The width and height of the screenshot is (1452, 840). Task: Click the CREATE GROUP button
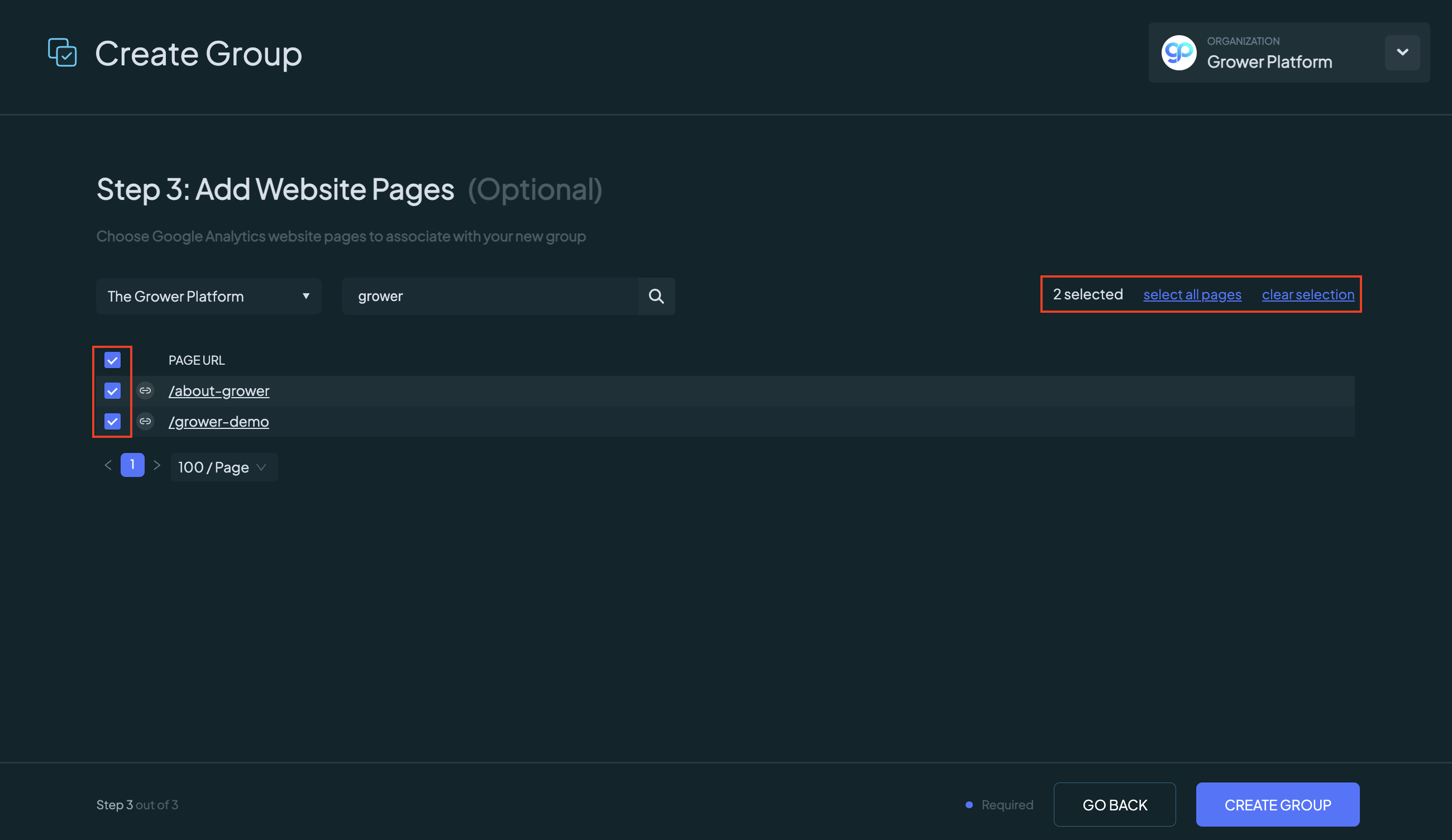coord(1277,804)
